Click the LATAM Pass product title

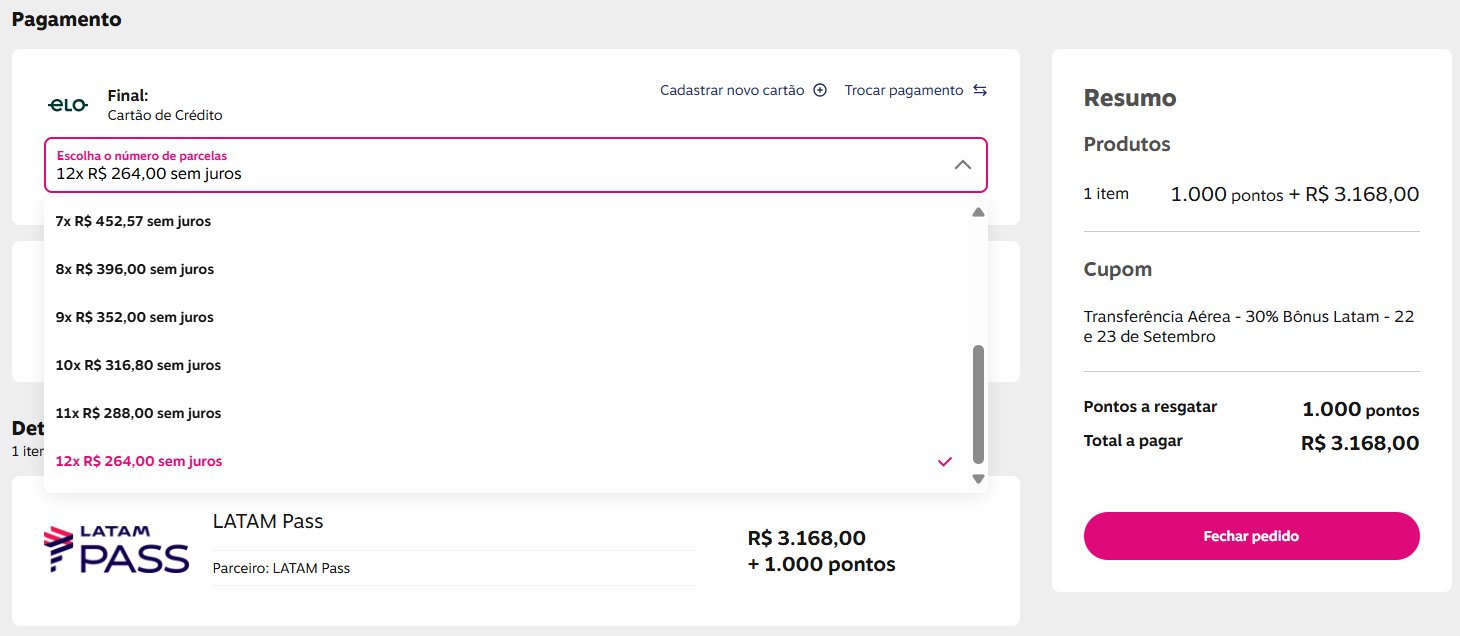[x=268, y=521]
